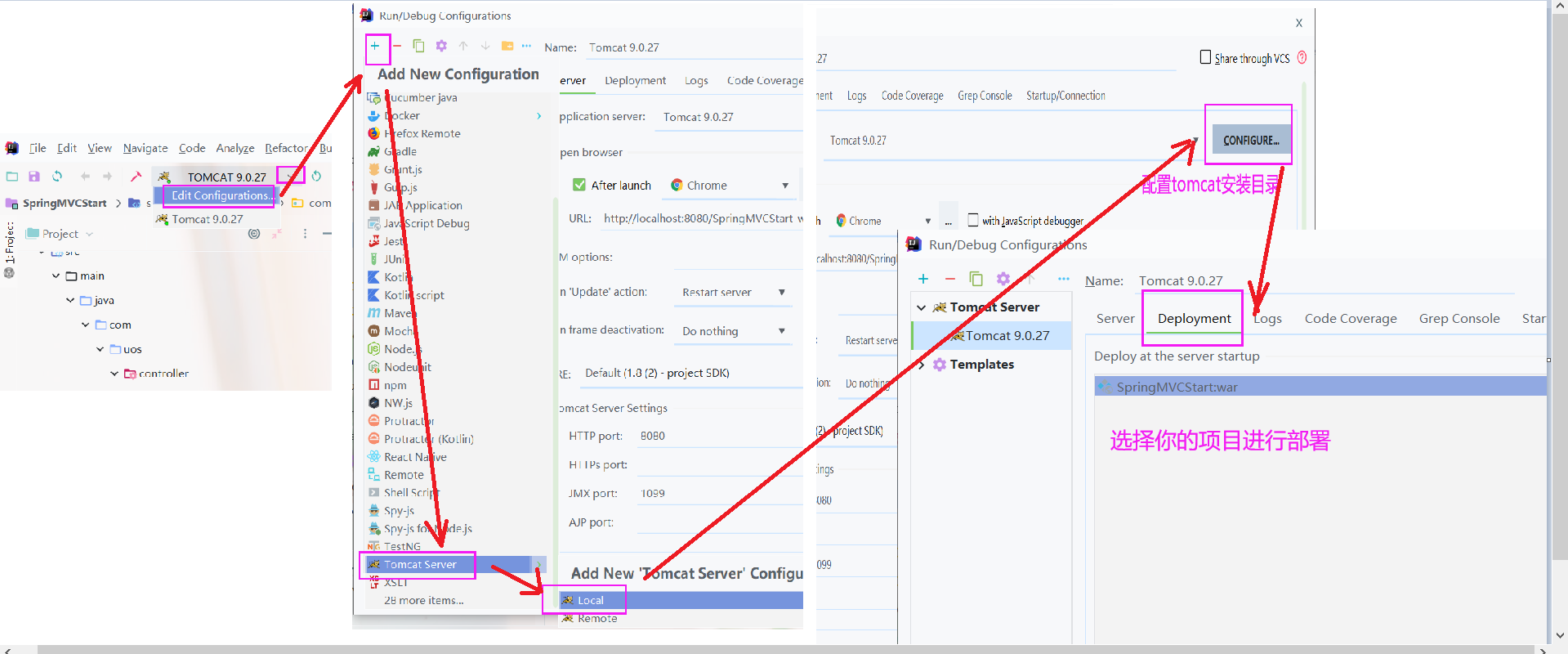
Task: Click the copy icon in the lower-right Run/Debug dialog
Action: 976,279
